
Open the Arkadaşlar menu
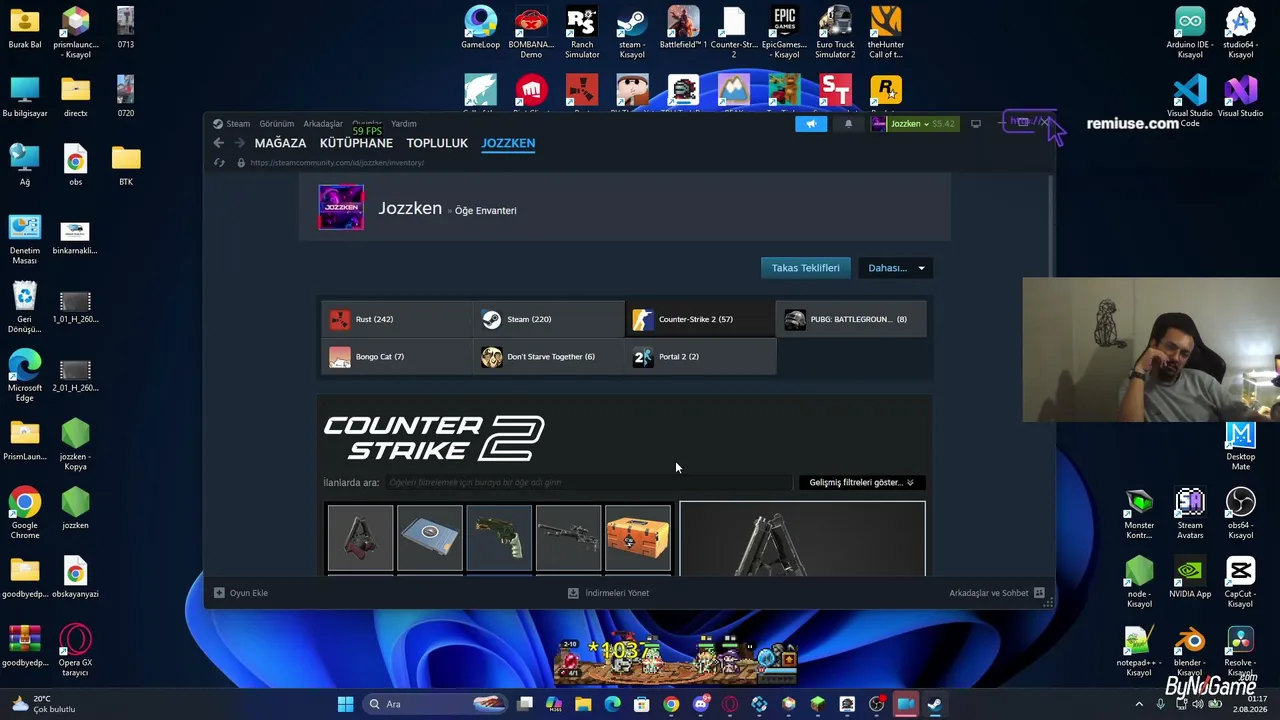[x=323, y=124]
